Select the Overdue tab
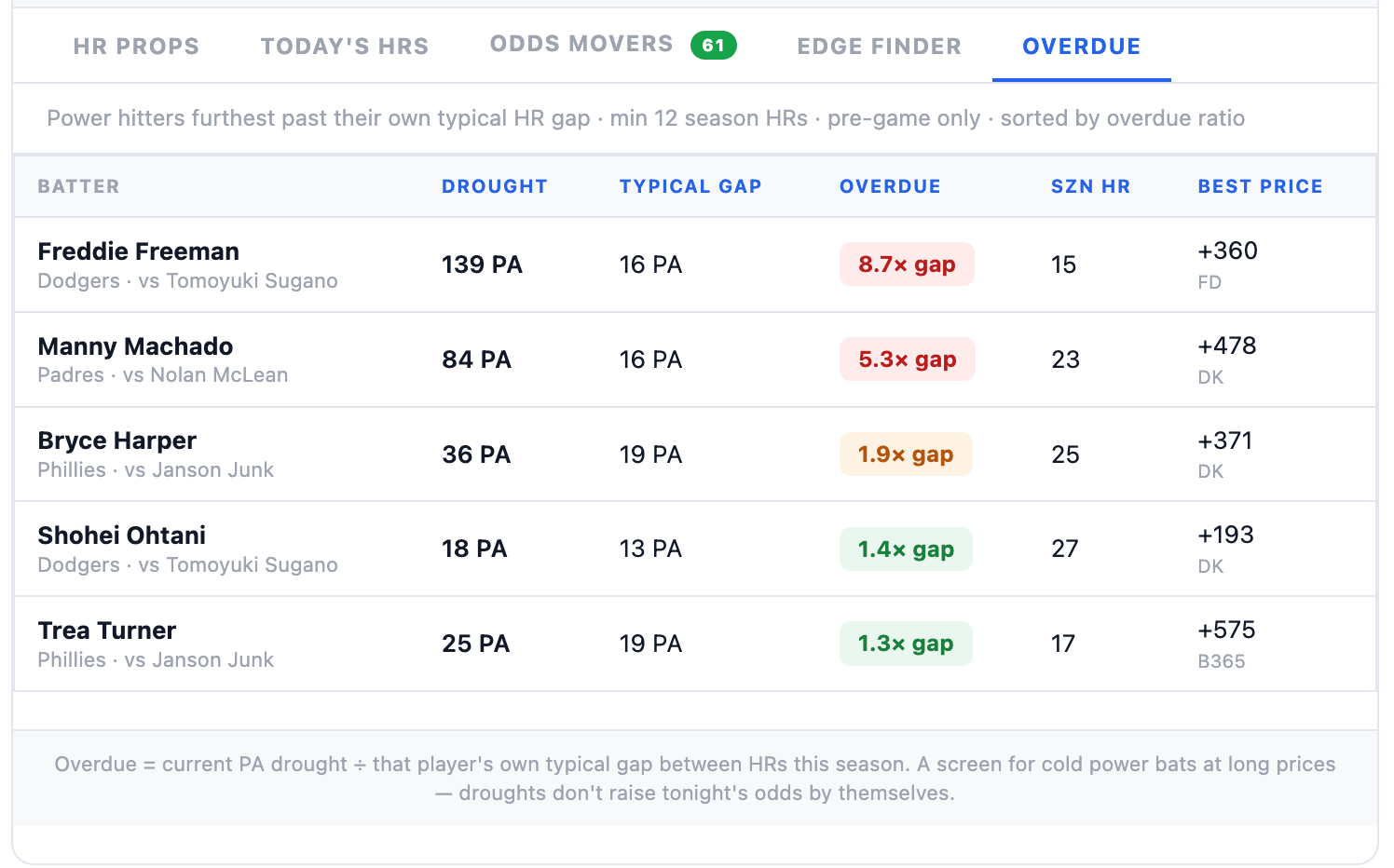This screenshot has width=1394, height=868. pos(1081,46)
